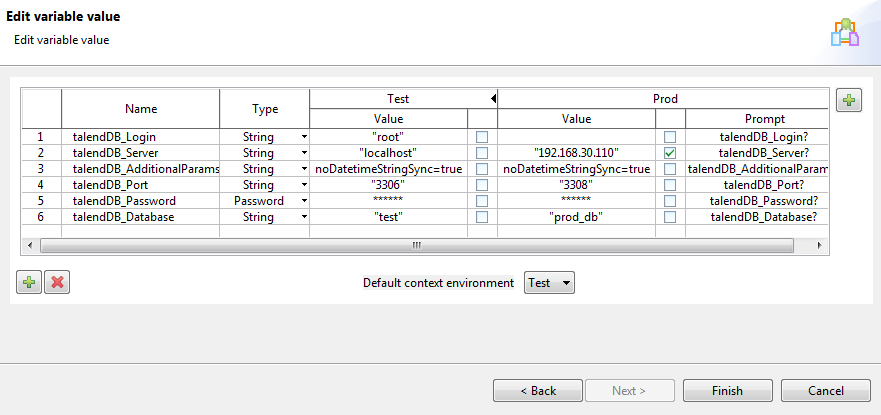The width and height of the screenshot is (881, 415).
Task: Remove selected variable with red X icon
Action: [57, 283]
